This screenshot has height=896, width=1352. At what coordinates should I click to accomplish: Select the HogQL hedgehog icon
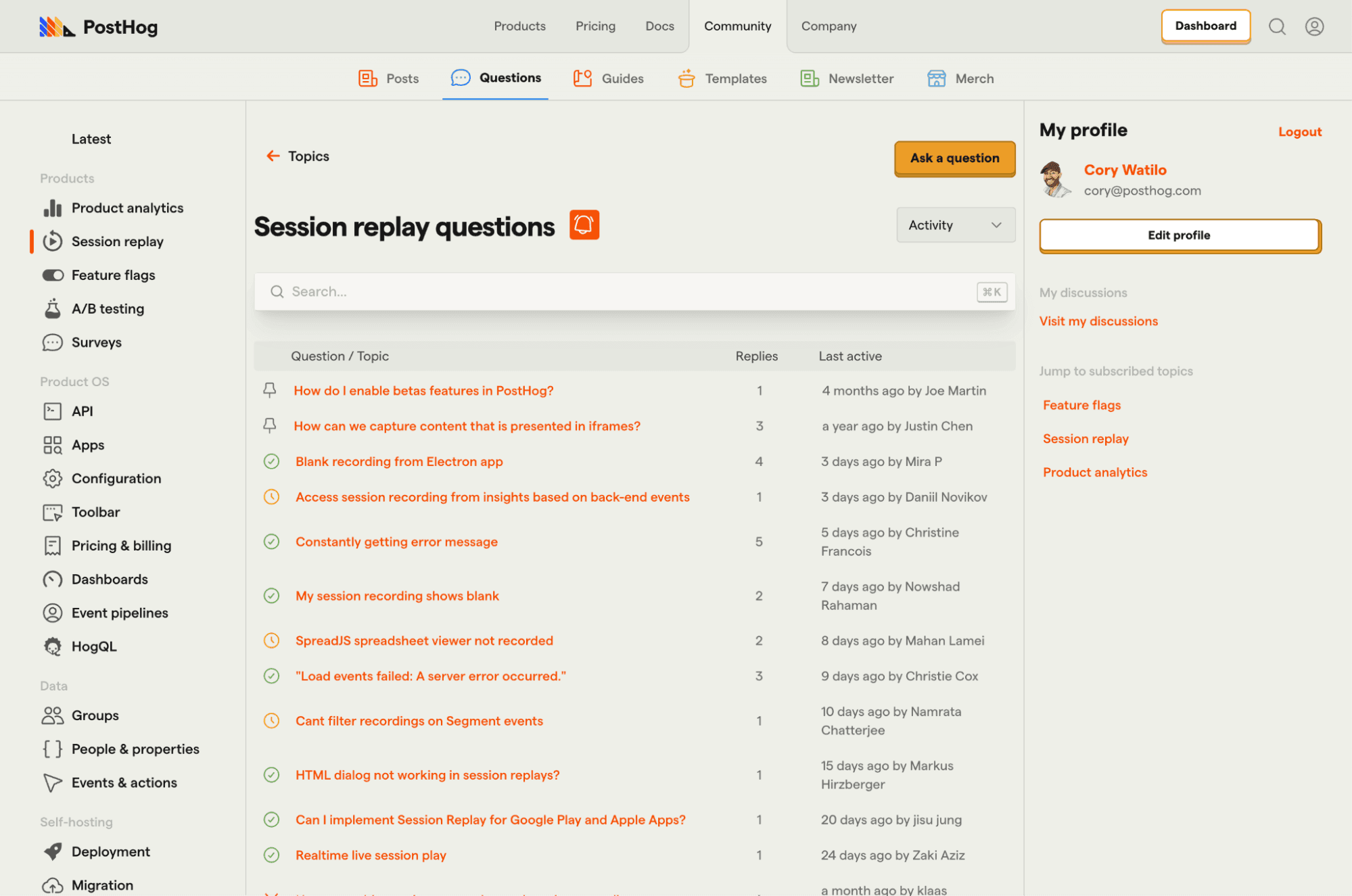pos(53,646)
